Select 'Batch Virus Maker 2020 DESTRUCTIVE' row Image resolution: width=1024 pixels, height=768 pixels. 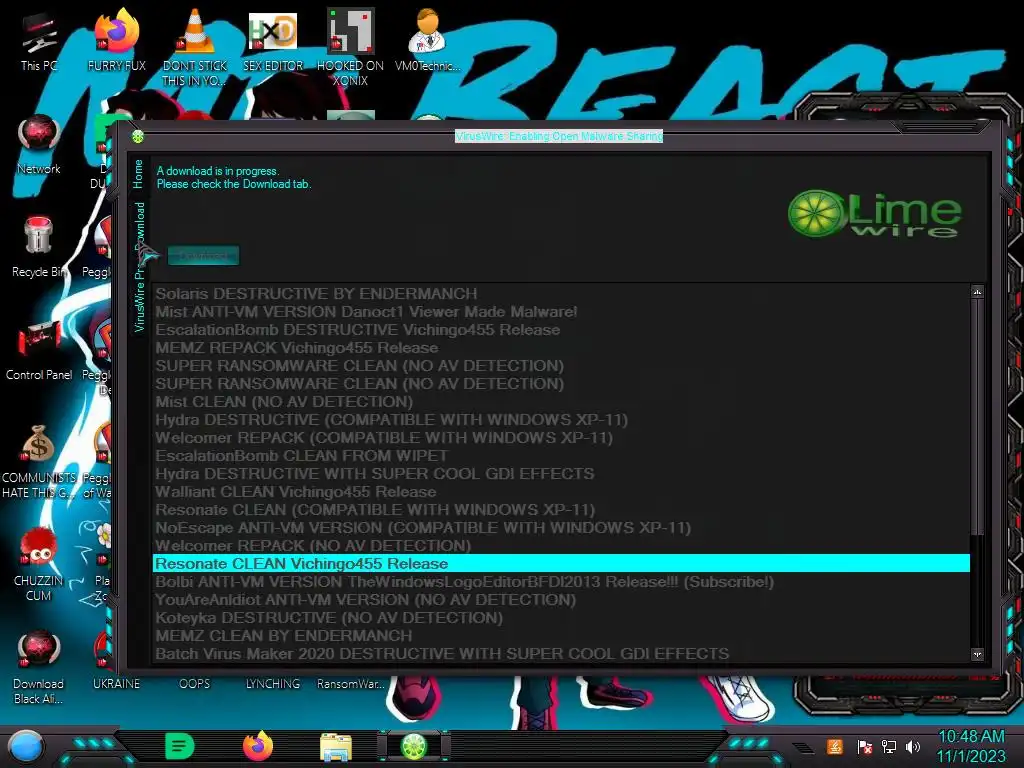click(561, 654)
